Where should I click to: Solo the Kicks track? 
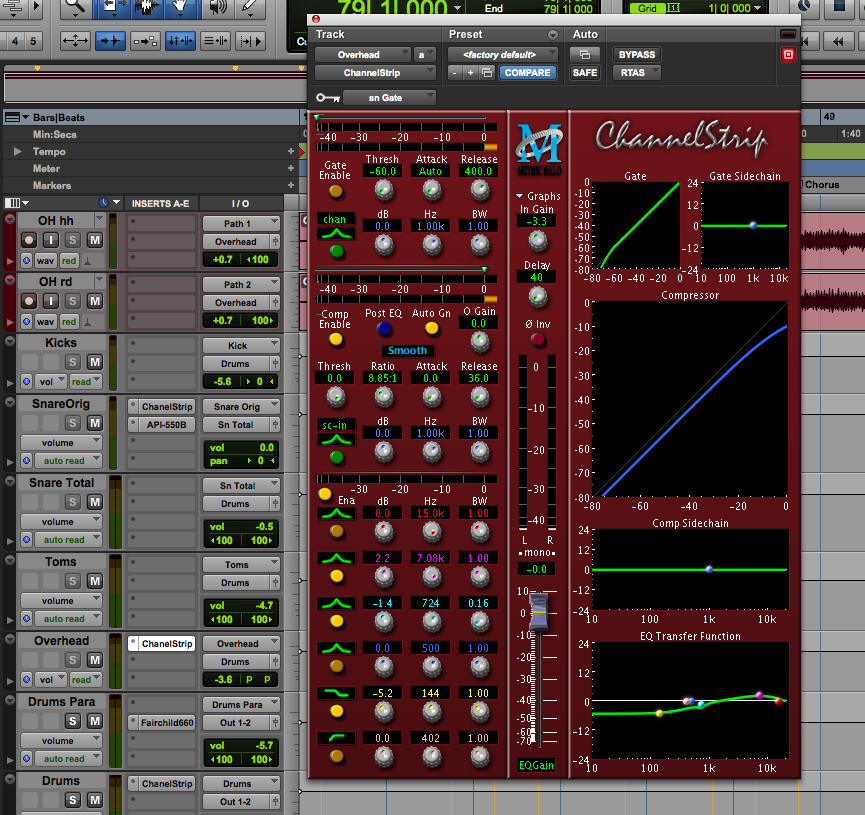73,362
